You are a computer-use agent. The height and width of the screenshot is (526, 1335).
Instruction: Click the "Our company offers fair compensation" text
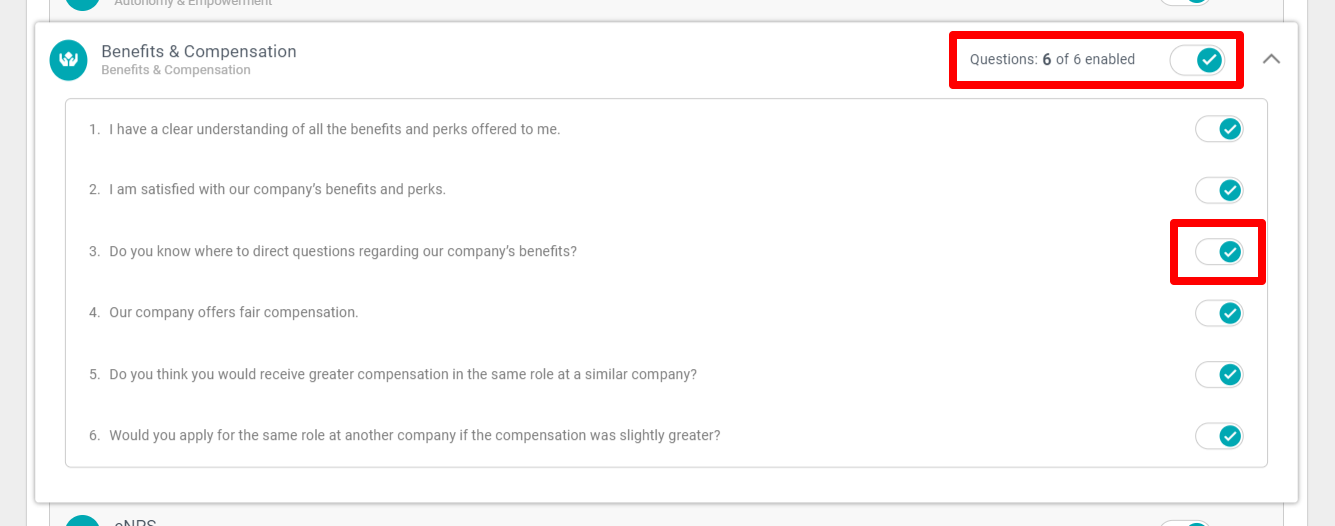click(233, 312)
